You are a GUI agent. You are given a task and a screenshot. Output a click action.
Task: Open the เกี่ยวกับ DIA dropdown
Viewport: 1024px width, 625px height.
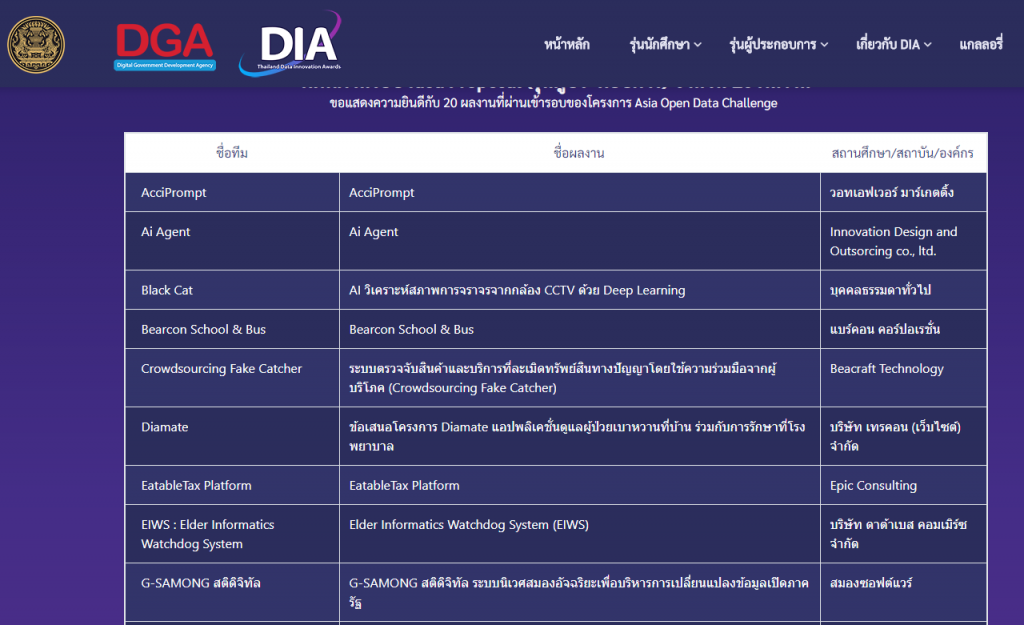(x=893, y=44)
